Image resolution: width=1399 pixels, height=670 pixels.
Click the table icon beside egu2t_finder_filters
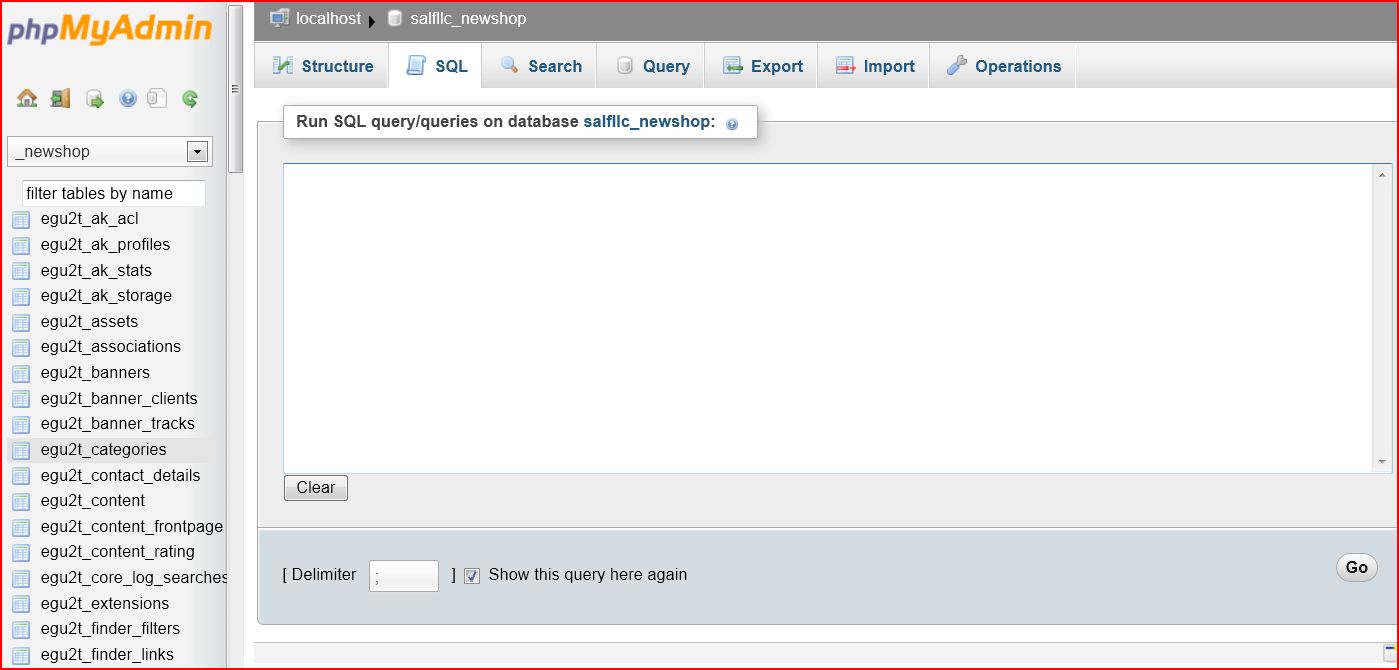21,629
